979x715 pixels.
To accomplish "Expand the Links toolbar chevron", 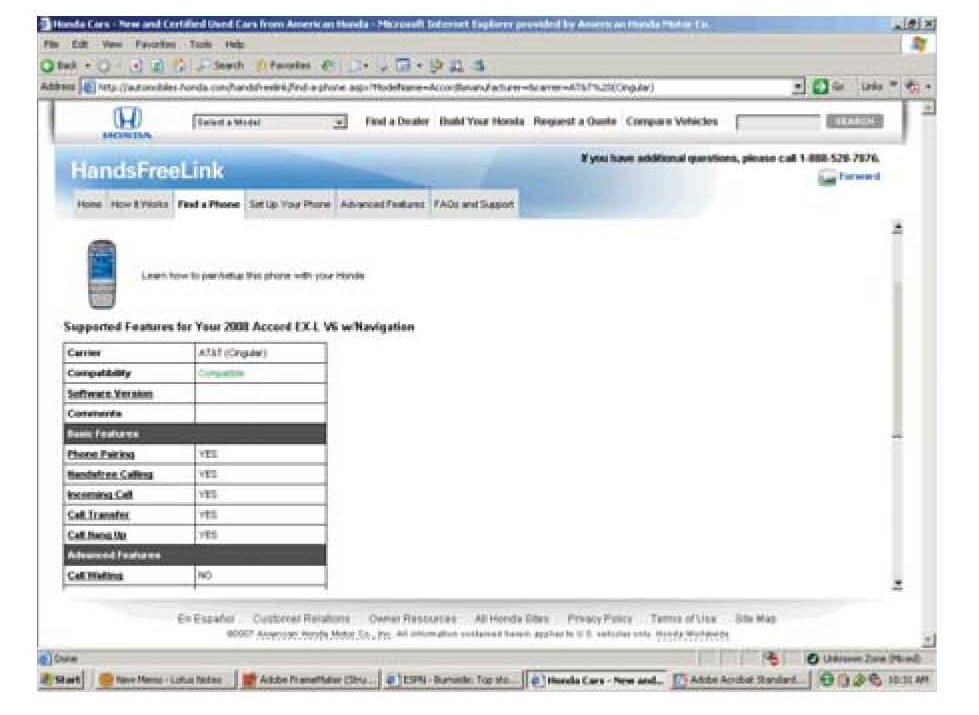I will tap(896, 87).
